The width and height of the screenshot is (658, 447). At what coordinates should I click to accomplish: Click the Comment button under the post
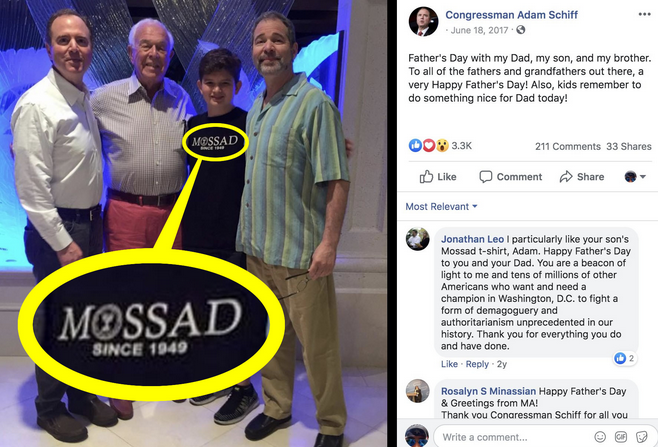point(510,177)
